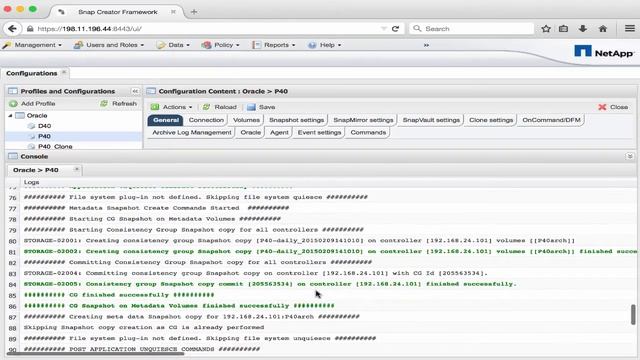This screenshot has height=360, width=640.
Task: Reload the page using the address bar refresh icon
Action: (x=395, y=29)
